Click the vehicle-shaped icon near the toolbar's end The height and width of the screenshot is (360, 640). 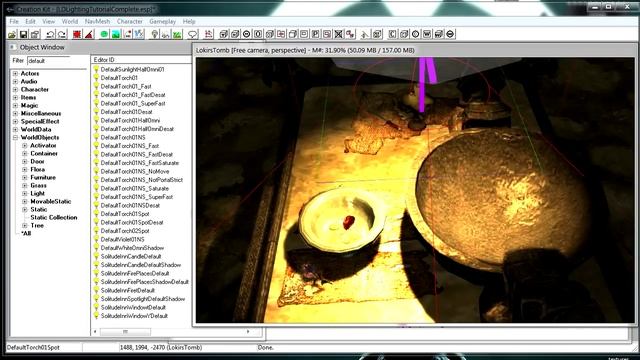pos(438,34)
